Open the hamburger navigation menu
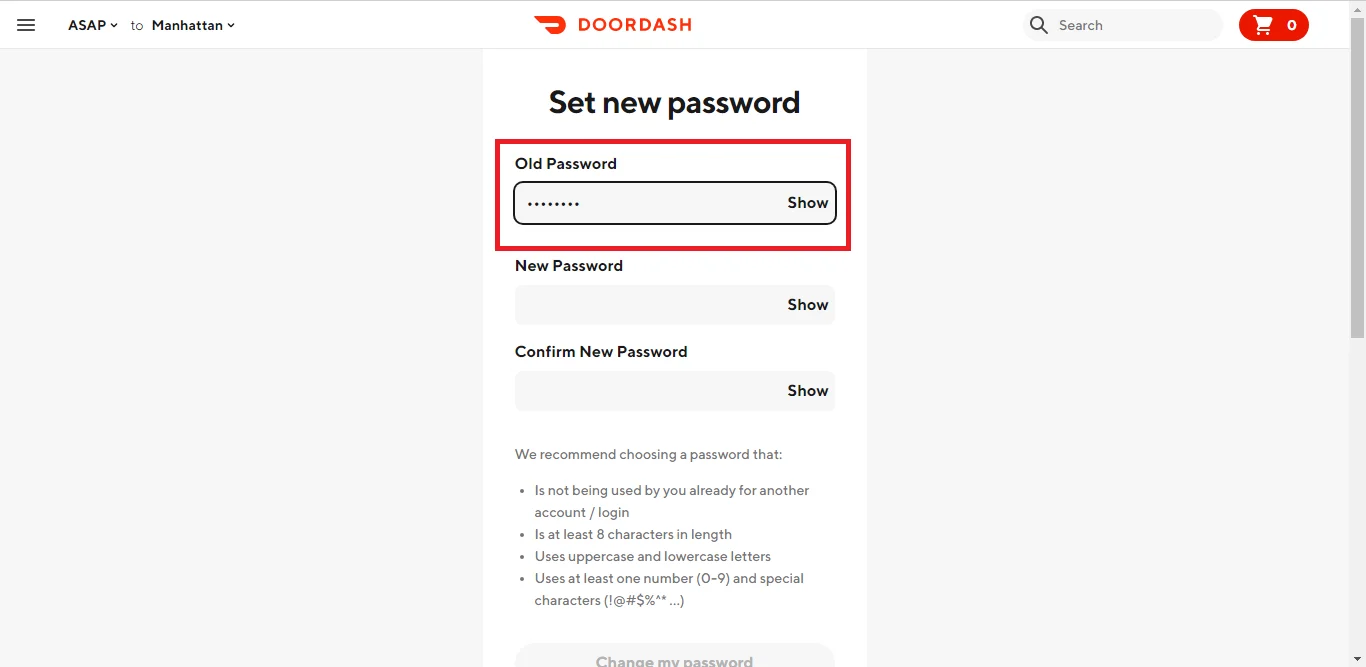 (26, 25)
